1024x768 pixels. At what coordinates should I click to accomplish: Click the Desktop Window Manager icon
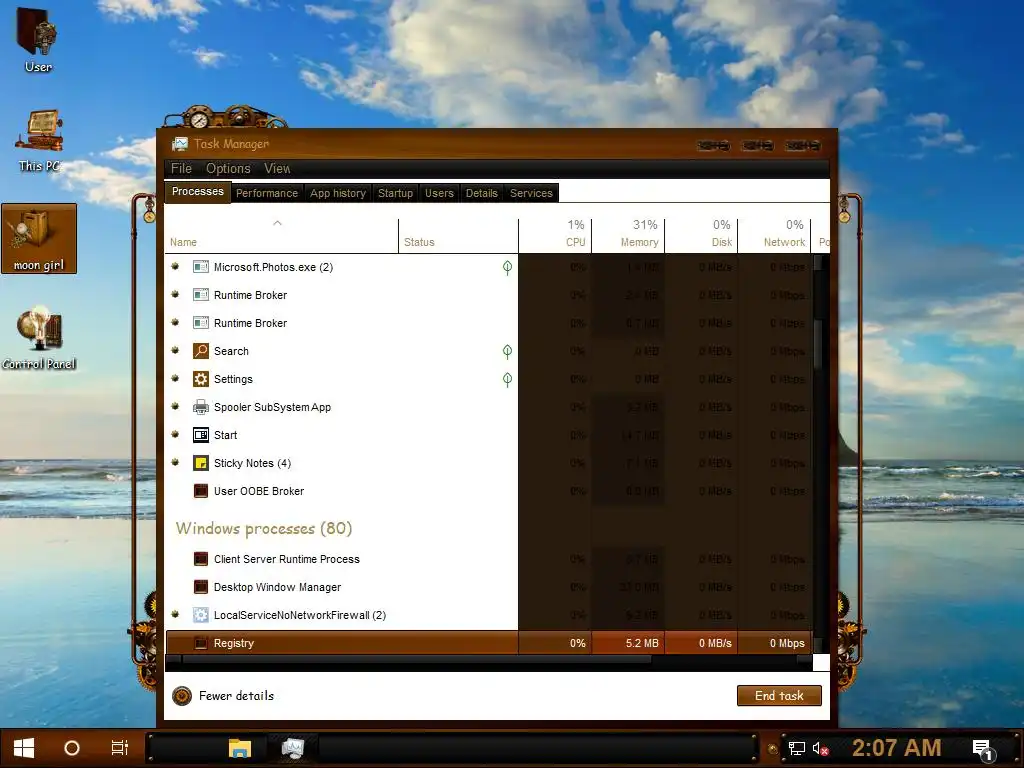click(x=200, y=587)
